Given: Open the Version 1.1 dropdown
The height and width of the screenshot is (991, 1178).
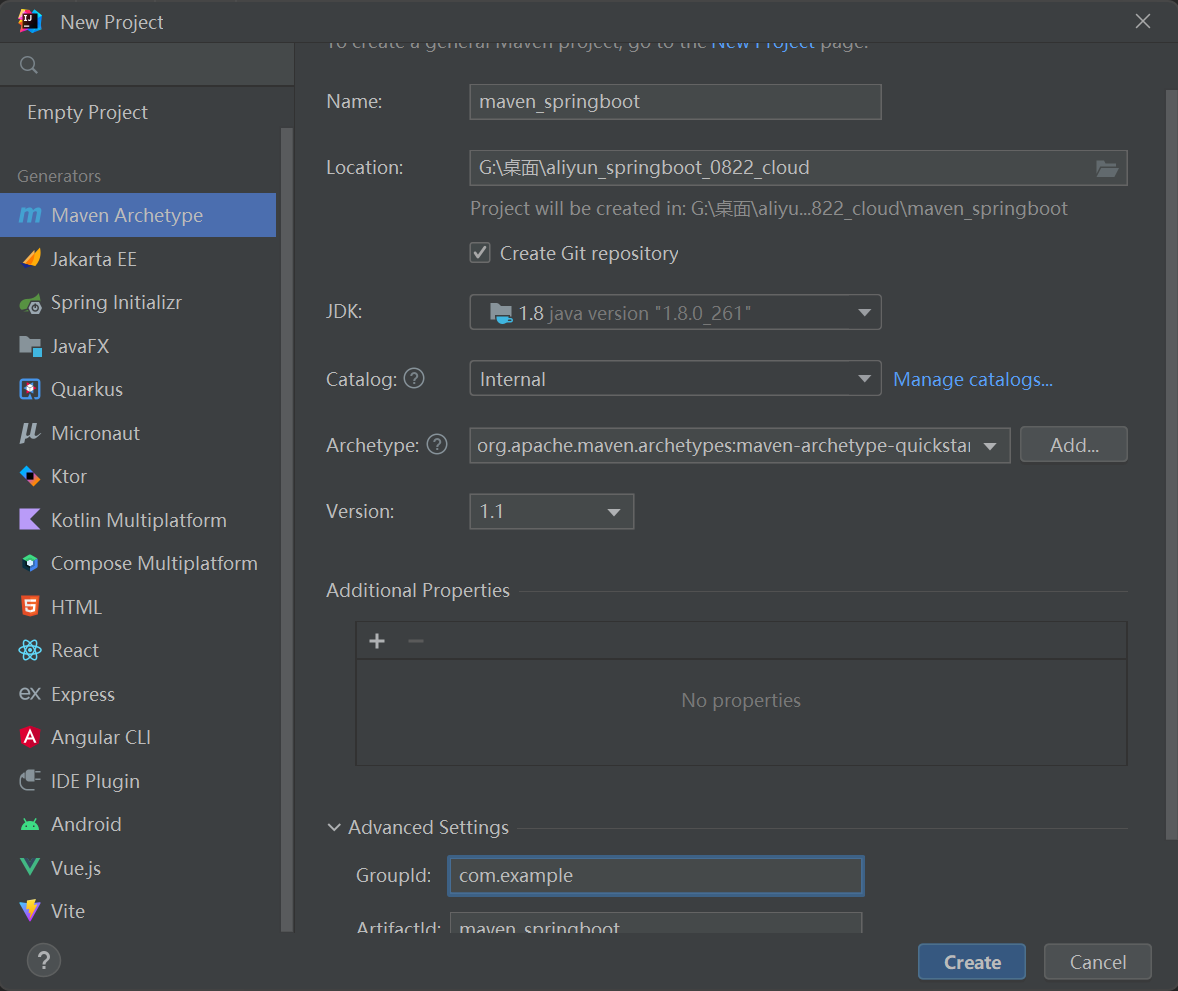Looking at the screenshot, I should point(551,512).
